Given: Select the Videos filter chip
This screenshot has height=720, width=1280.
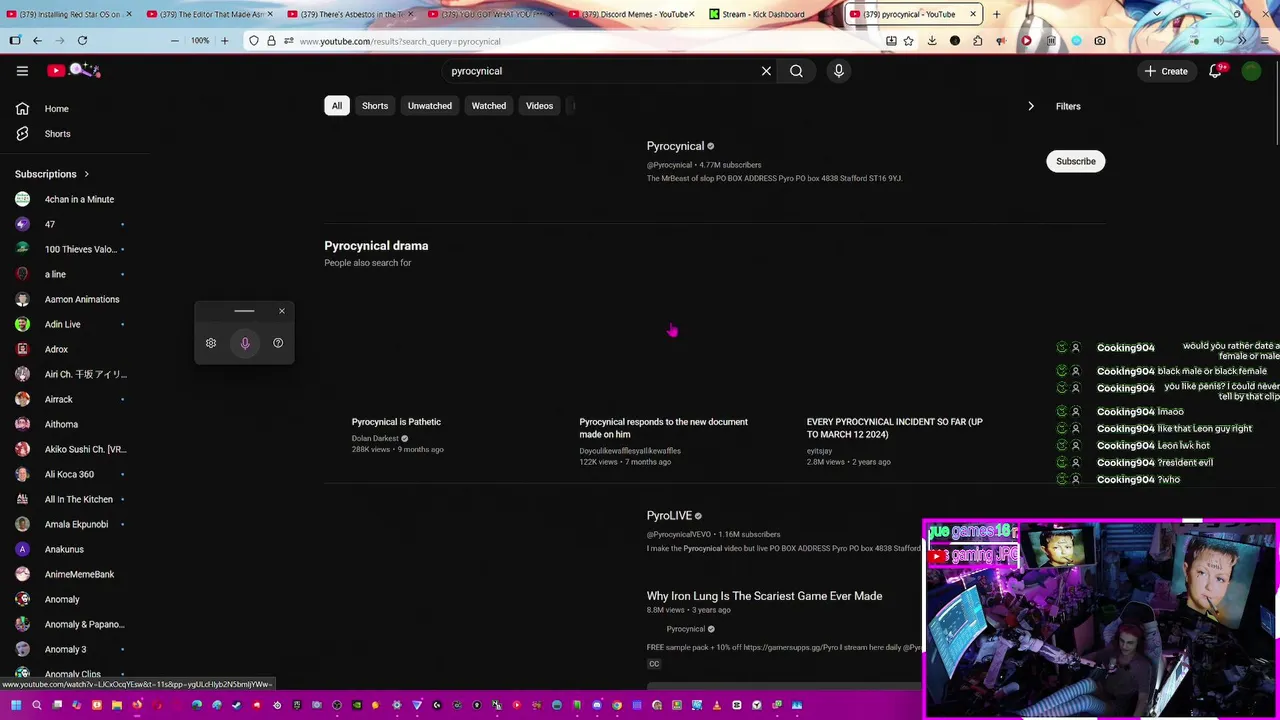Looking at the screenshot, I should tap(539, 106).
